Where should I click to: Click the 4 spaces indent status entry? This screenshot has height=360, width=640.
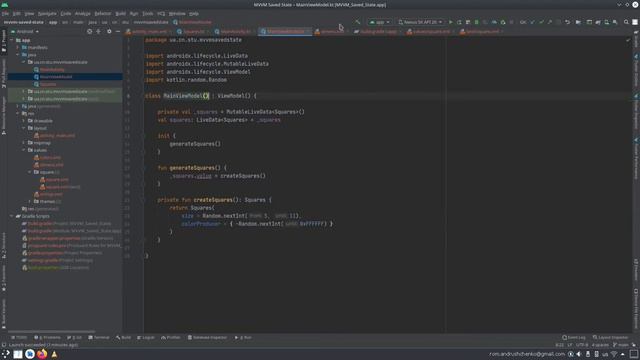click(600, 345)
